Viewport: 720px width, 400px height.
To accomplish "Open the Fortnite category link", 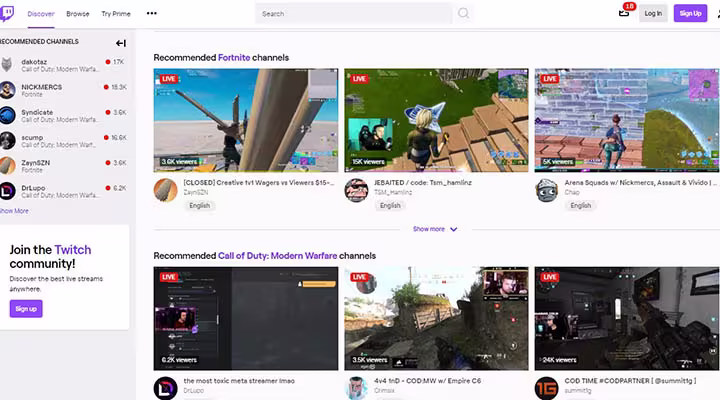I will 234,57.
